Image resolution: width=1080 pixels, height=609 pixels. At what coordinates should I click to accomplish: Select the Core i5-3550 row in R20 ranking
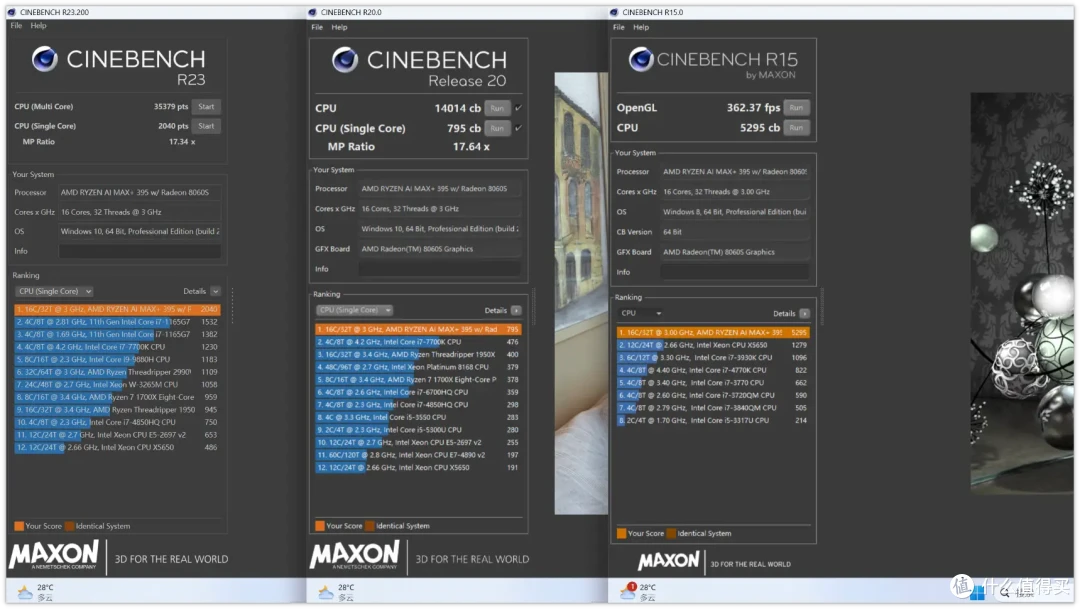(418, 417)
